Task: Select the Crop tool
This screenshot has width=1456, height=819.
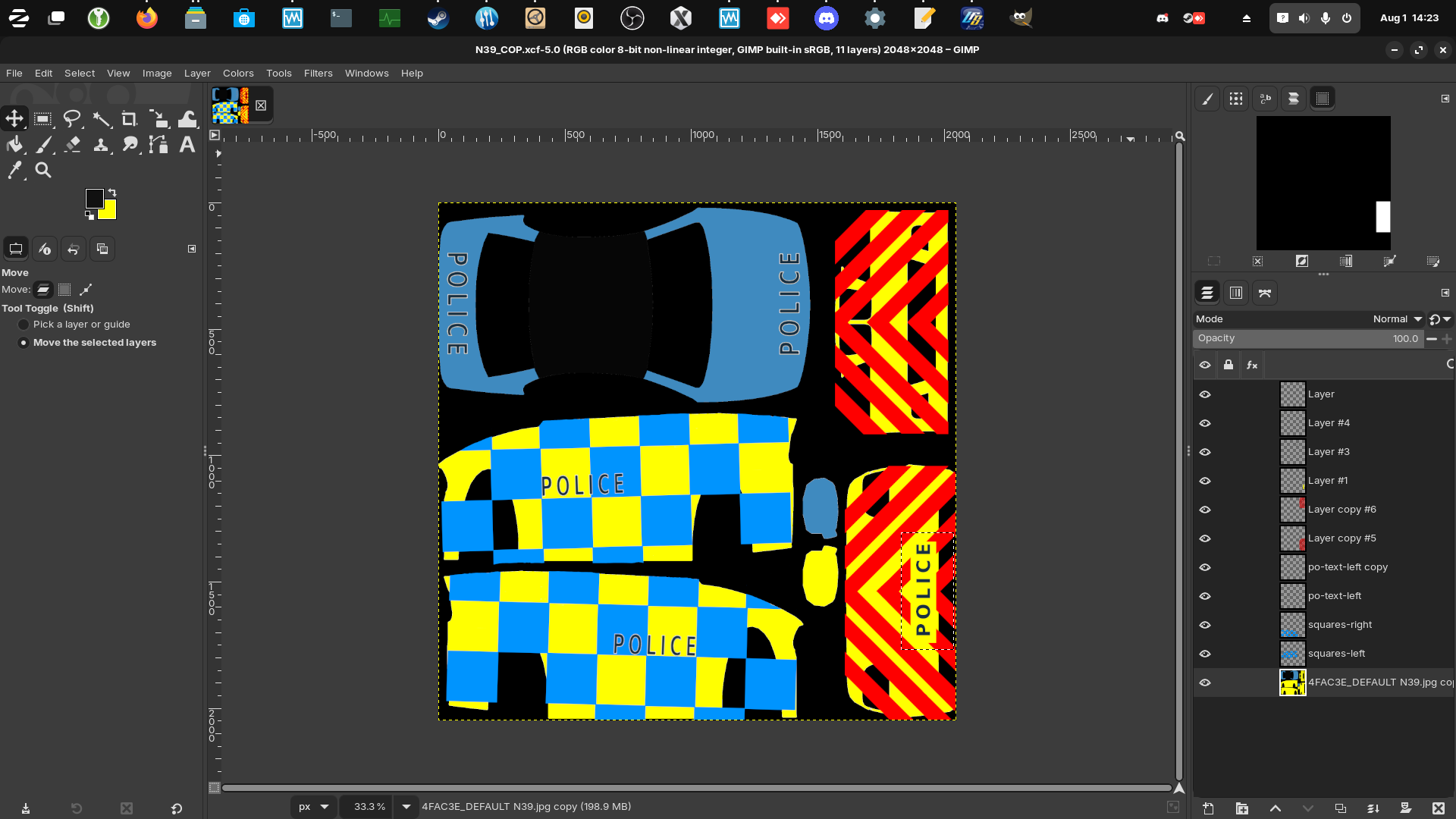Action: click(x=130, y=119)
